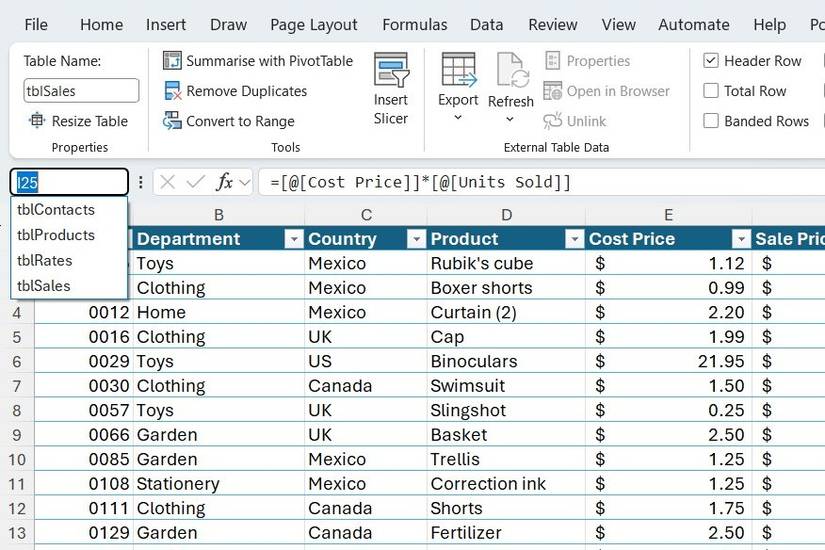Select tblRates from the Name Box list
The width and height of the screenshot is (825, 550).
pos(69,261)
